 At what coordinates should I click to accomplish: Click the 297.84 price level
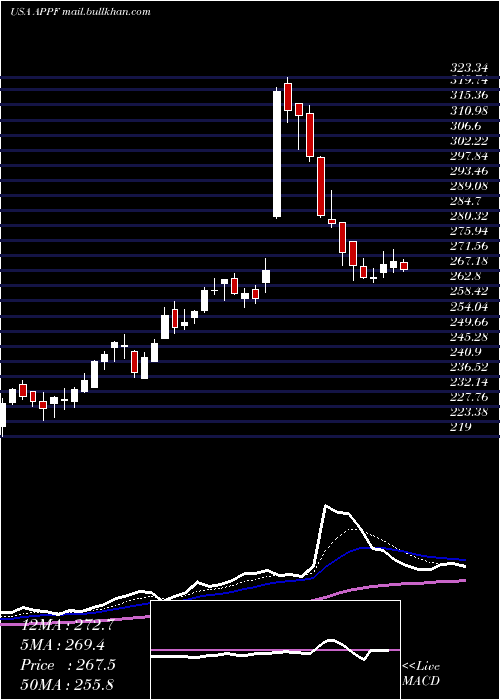tap(469, 156)
